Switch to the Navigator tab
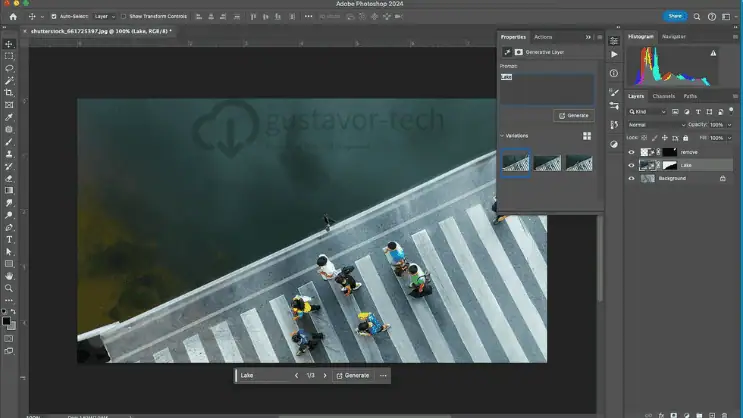This screenshot has height=418, width=743. (674, 36)
